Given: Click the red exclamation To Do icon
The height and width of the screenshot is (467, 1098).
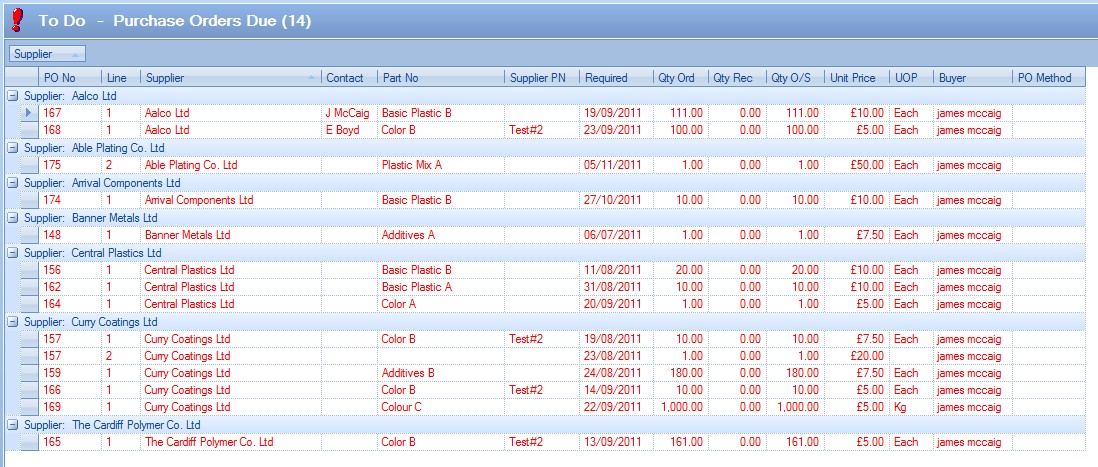Looking at the screenshot, I should pyautogui.click(x=16, y=18).
